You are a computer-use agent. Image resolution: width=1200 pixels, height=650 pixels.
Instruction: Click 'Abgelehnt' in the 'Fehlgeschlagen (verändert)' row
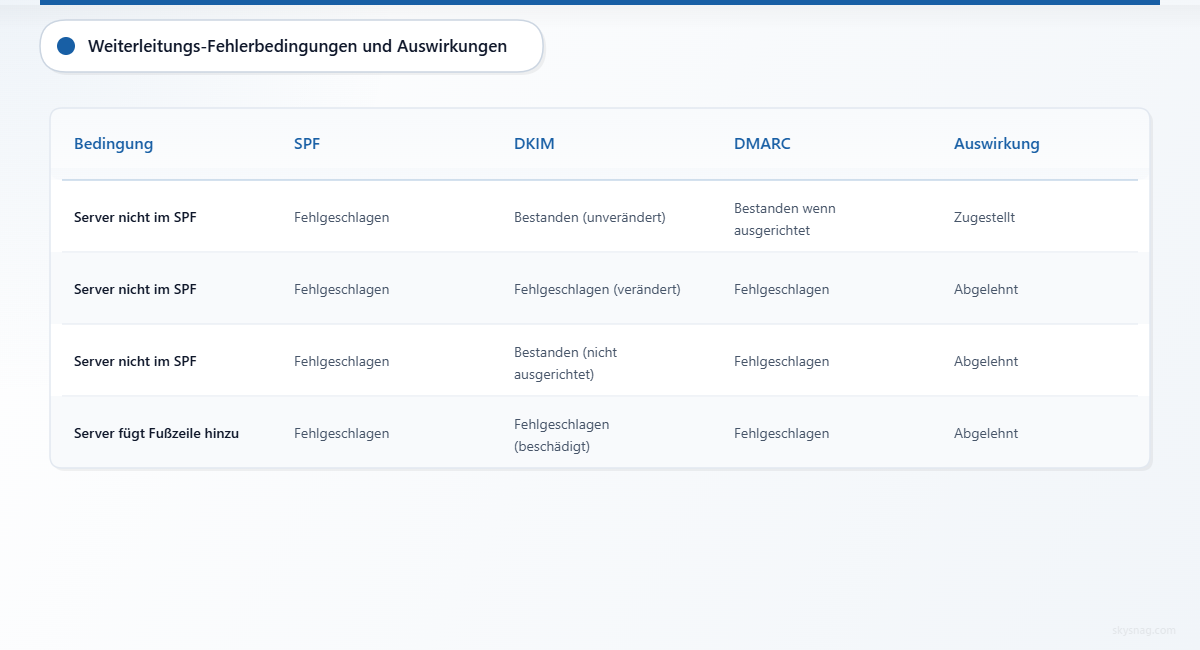pyautogui.click(x=986, y=289)
